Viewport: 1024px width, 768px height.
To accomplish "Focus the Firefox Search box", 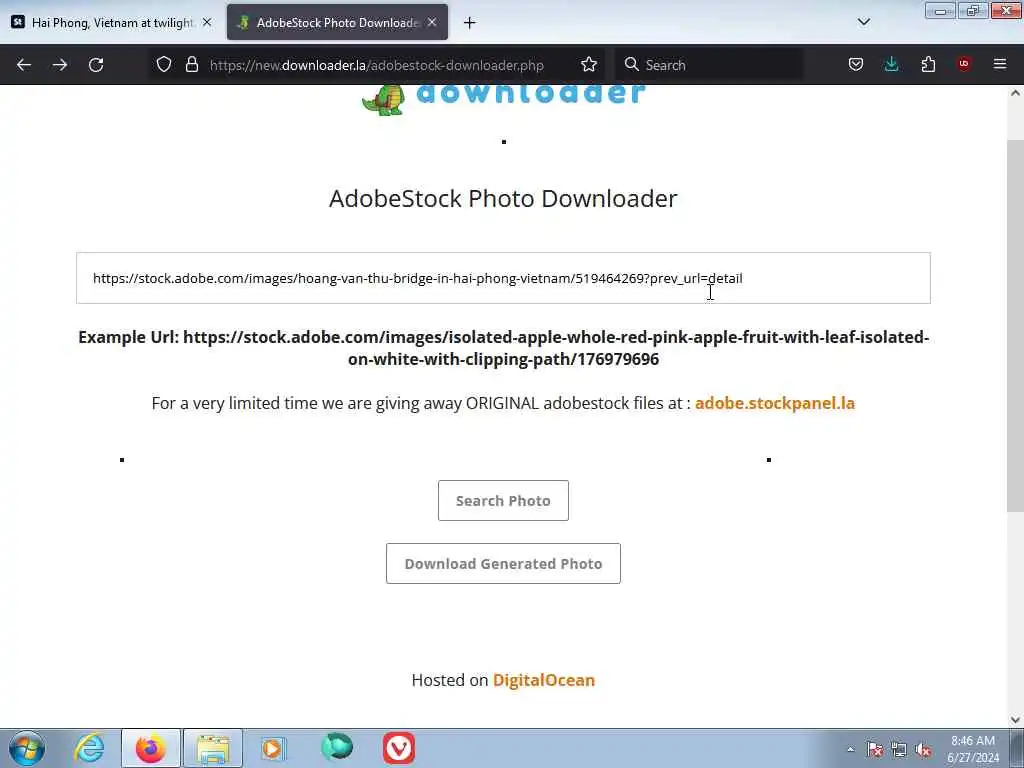I will pyautogui.click(x=710, y=65).
